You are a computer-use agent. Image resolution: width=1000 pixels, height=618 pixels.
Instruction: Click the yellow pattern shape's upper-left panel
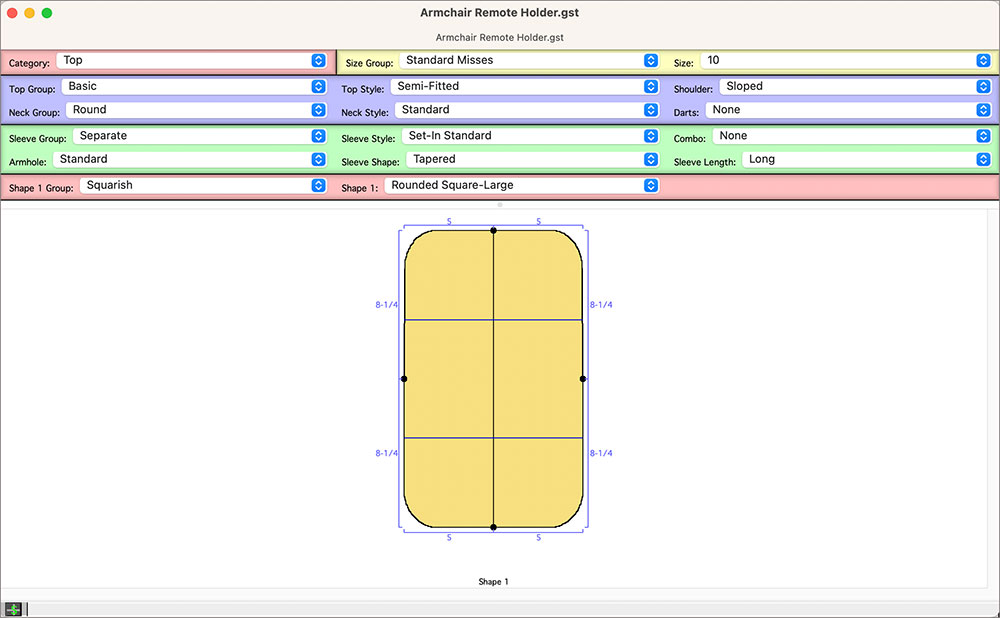(448, 275)
